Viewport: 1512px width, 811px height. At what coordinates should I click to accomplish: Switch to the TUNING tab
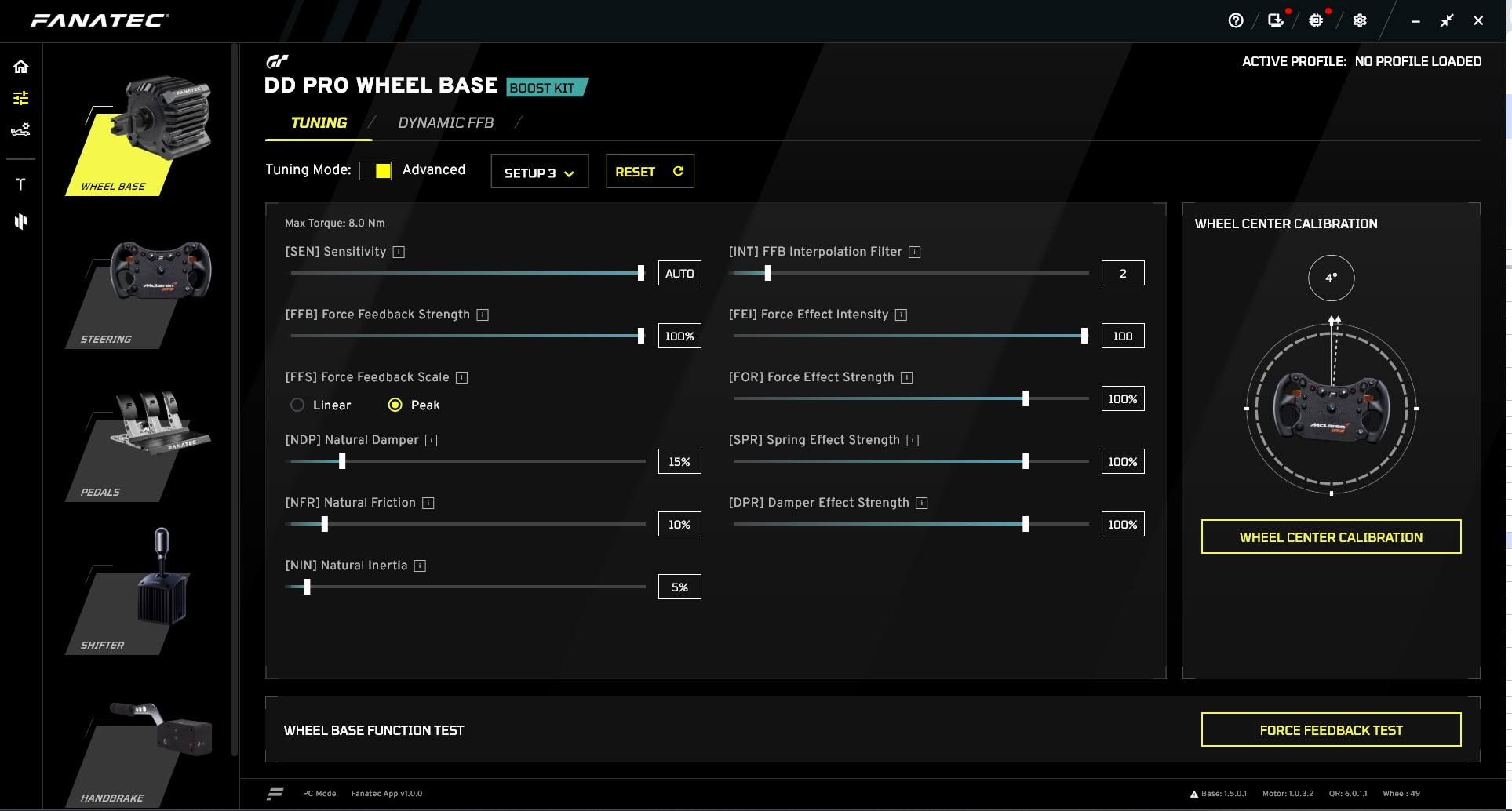click(319, 123)
